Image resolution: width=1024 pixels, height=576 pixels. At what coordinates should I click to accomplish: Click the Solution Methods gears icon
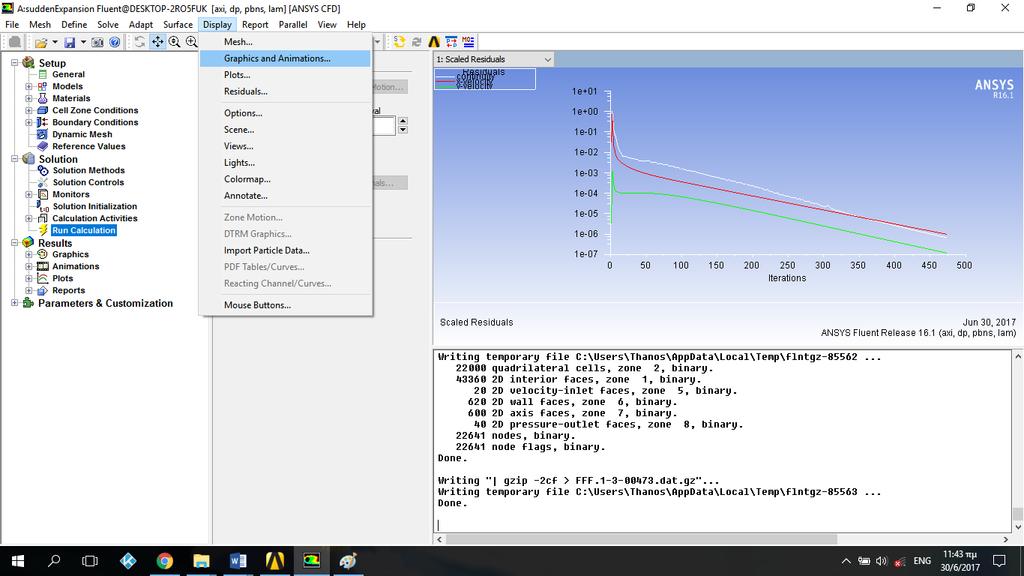pyautogui.click(x=43, y=170)
